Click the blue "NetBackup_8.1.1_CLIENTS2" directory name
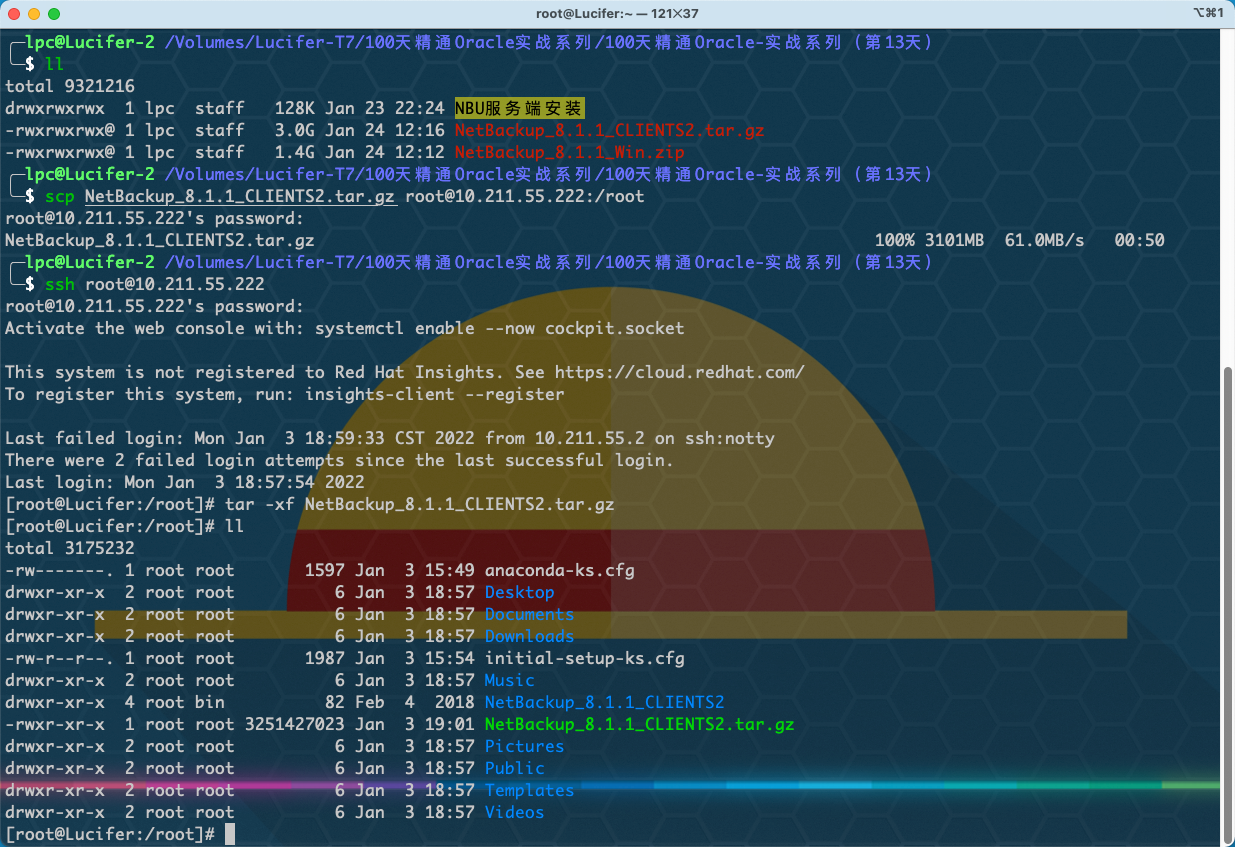 tap(605, 702)
